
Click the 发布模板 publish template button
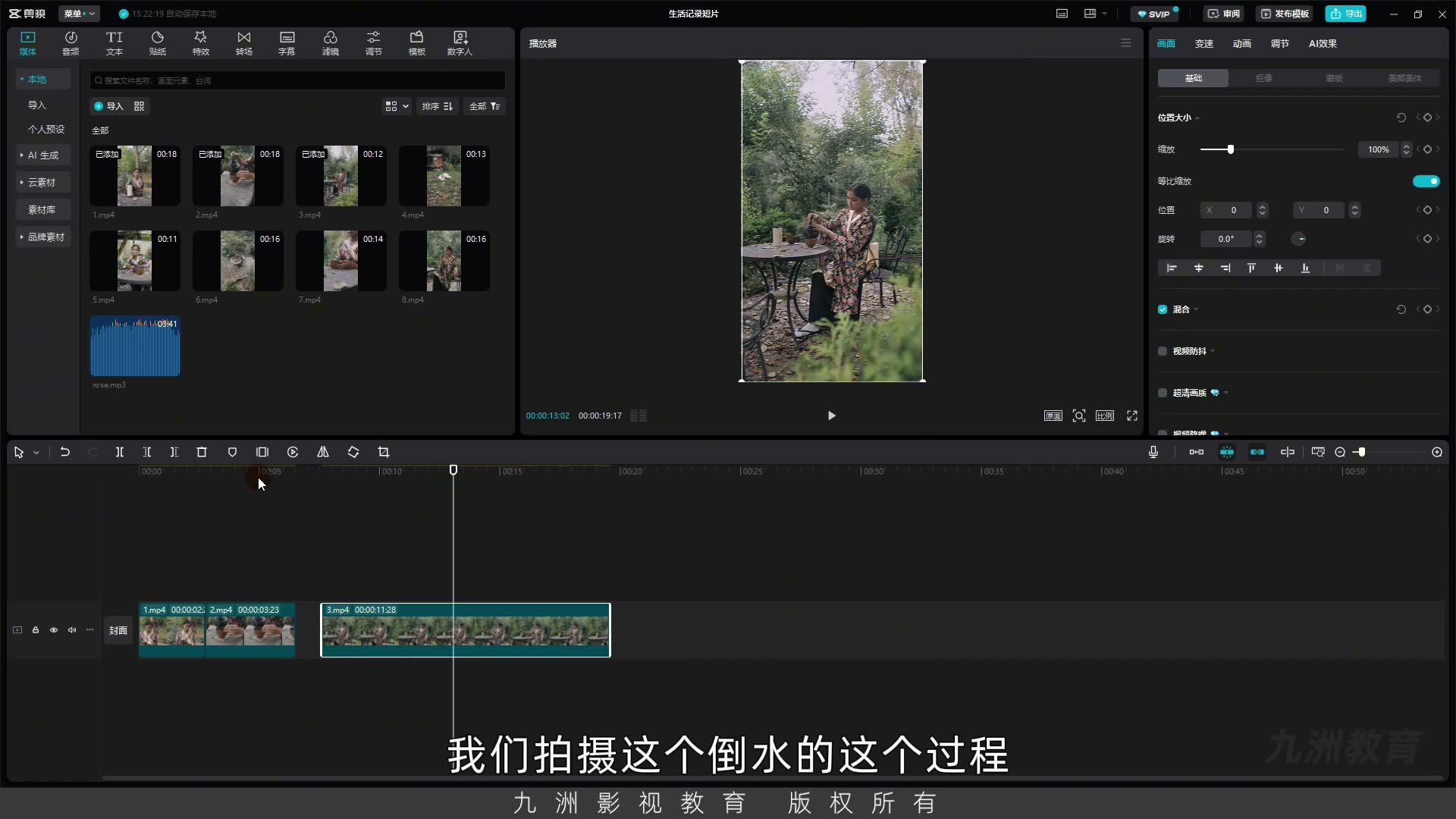[x=1285, y=14]
